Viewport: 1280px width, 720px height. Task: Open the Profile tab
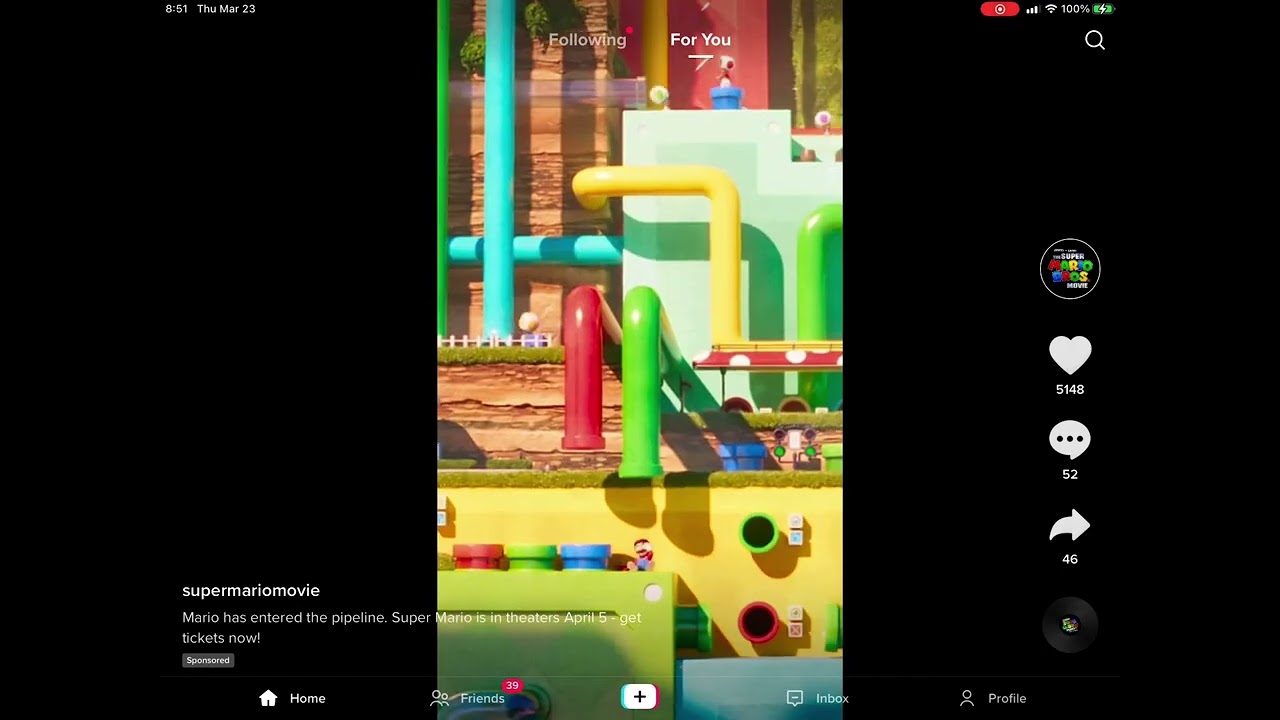993,698
